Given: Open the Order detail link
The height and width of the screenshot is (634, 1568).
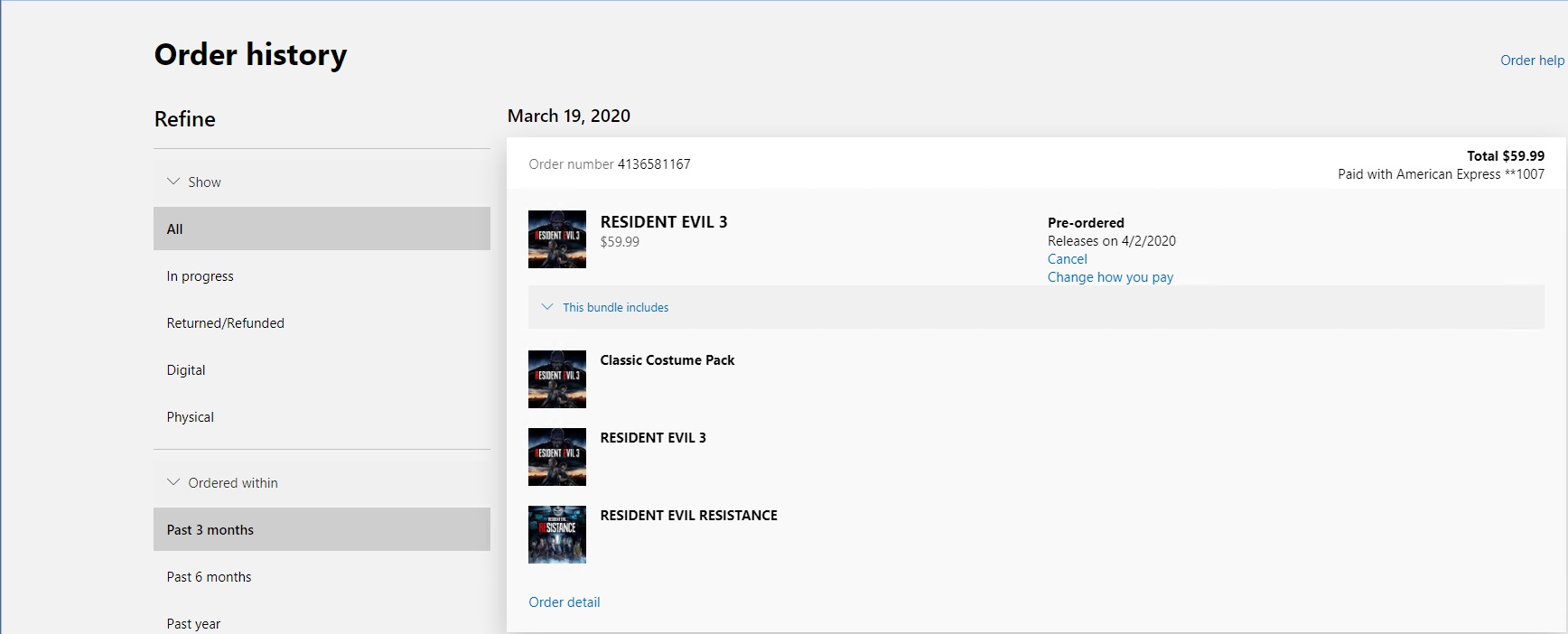Looking at the screenshot, I should (x=564, y=602).
